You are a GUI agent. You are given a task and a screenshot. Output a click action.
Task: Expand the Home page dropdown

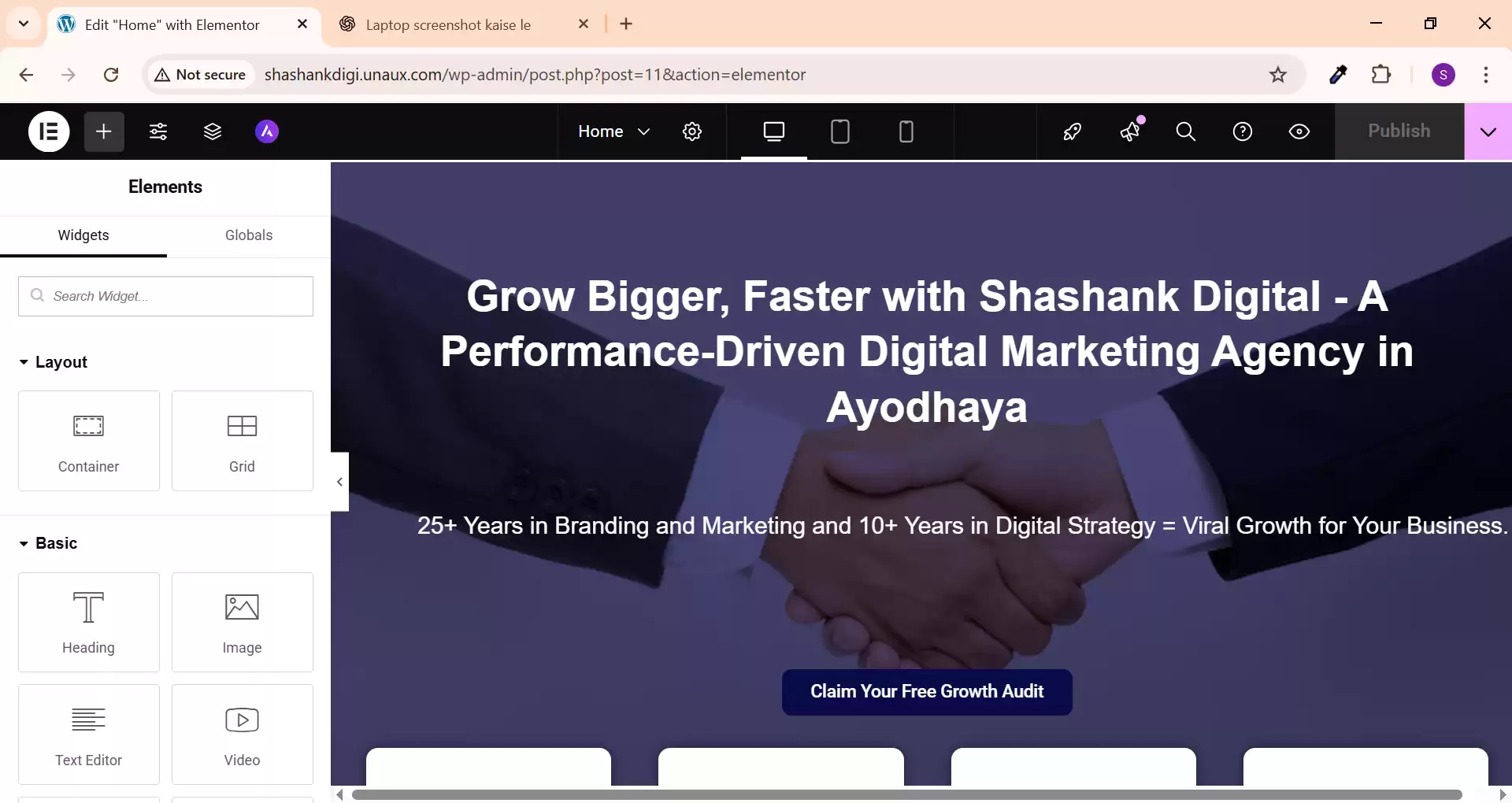613,131
